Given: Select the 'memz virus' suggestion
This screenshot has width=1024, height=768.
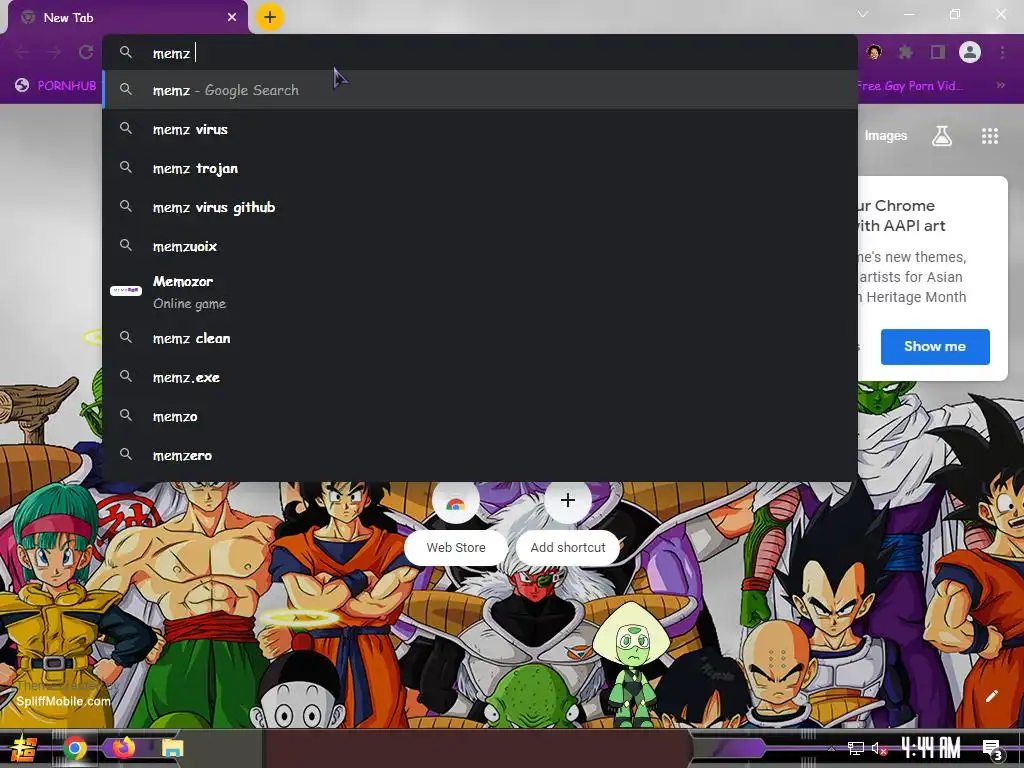Looking at the screenshot, I should click(480, 129).
